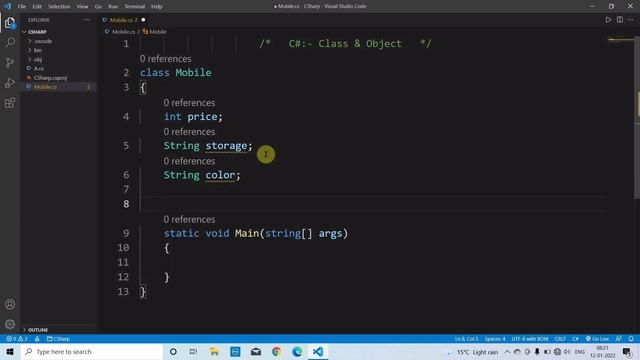Click the CSharp project status item
This screenshot has height=360, width=640.
58,339
